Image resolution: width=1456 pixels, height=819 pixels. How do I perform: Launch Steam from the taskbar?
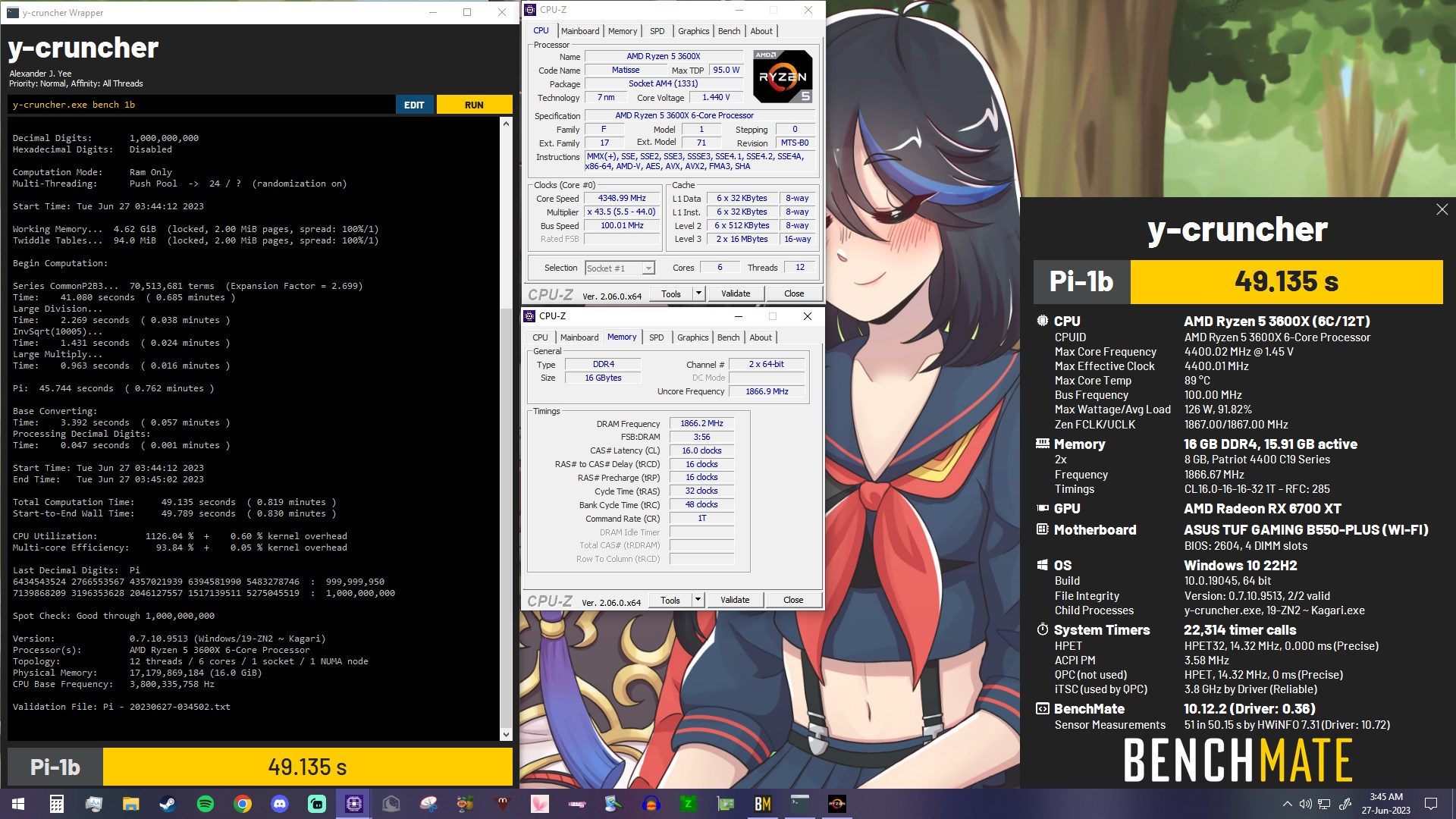pyautogui.click(x=168, y=804)
